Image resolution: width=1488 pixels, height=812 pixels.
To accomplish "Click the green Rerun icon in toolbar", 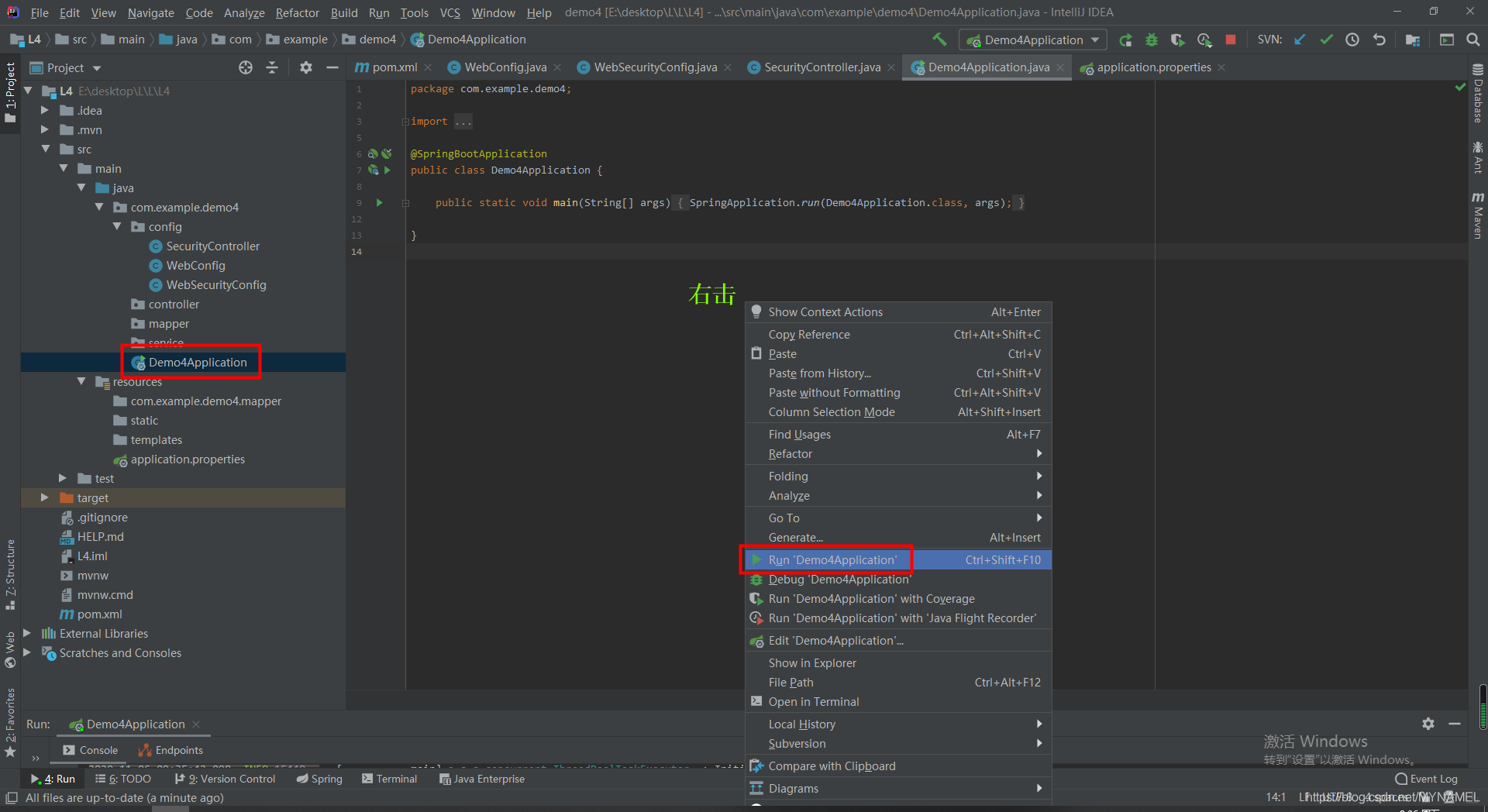I will tap(1126, 40).
